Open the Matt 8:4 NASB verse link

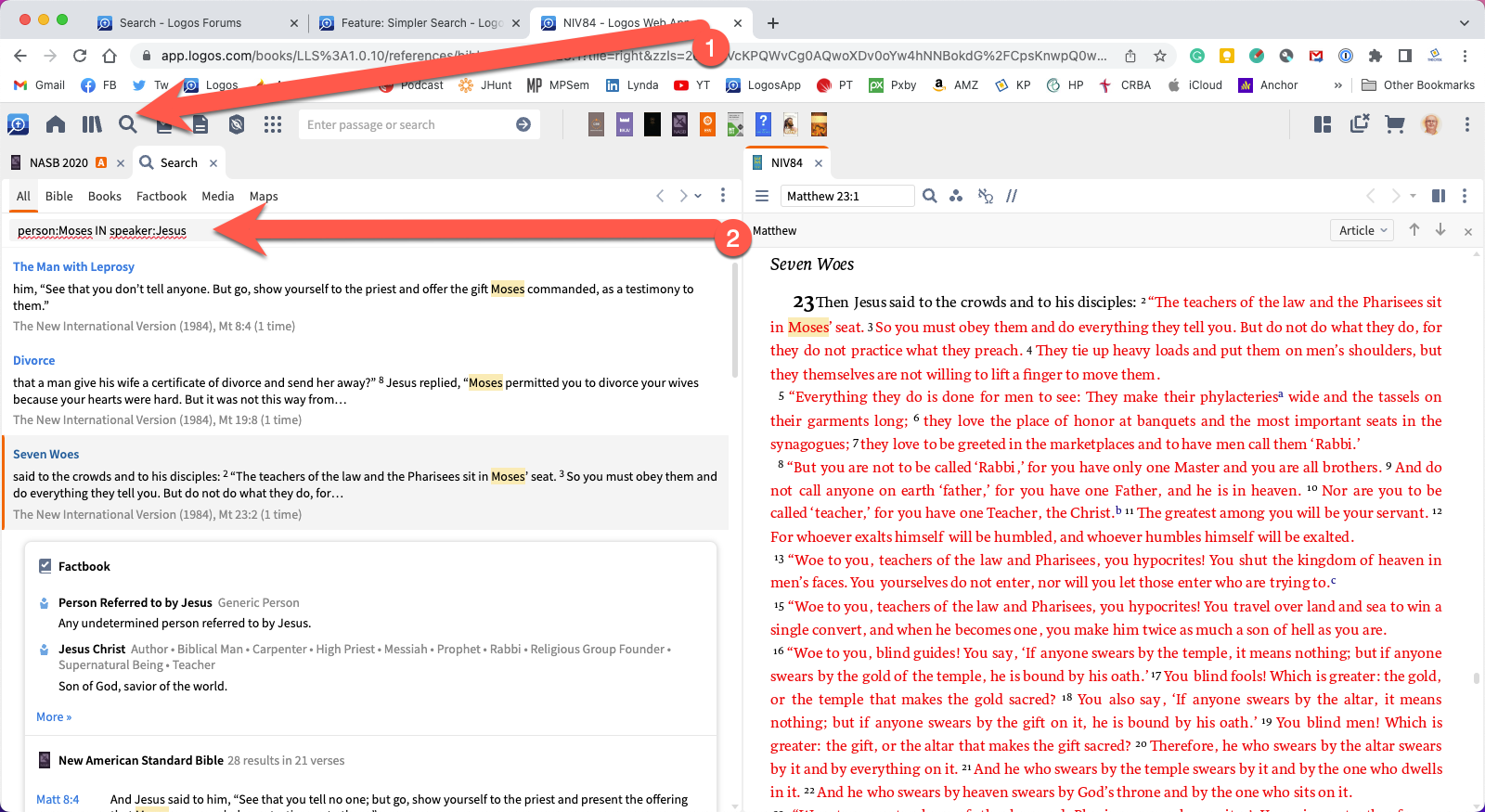point(58,799)
